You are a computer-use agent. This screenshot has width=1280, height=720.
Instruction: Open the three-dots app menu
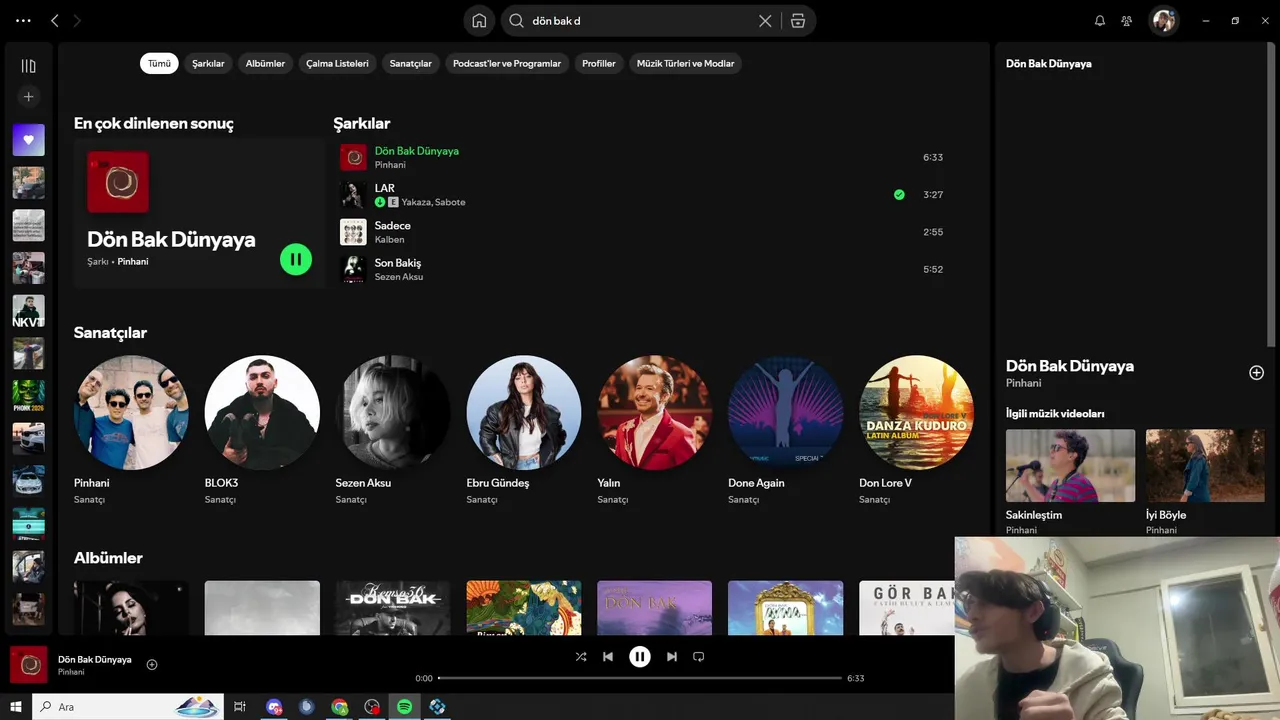(x=23, y=20)
